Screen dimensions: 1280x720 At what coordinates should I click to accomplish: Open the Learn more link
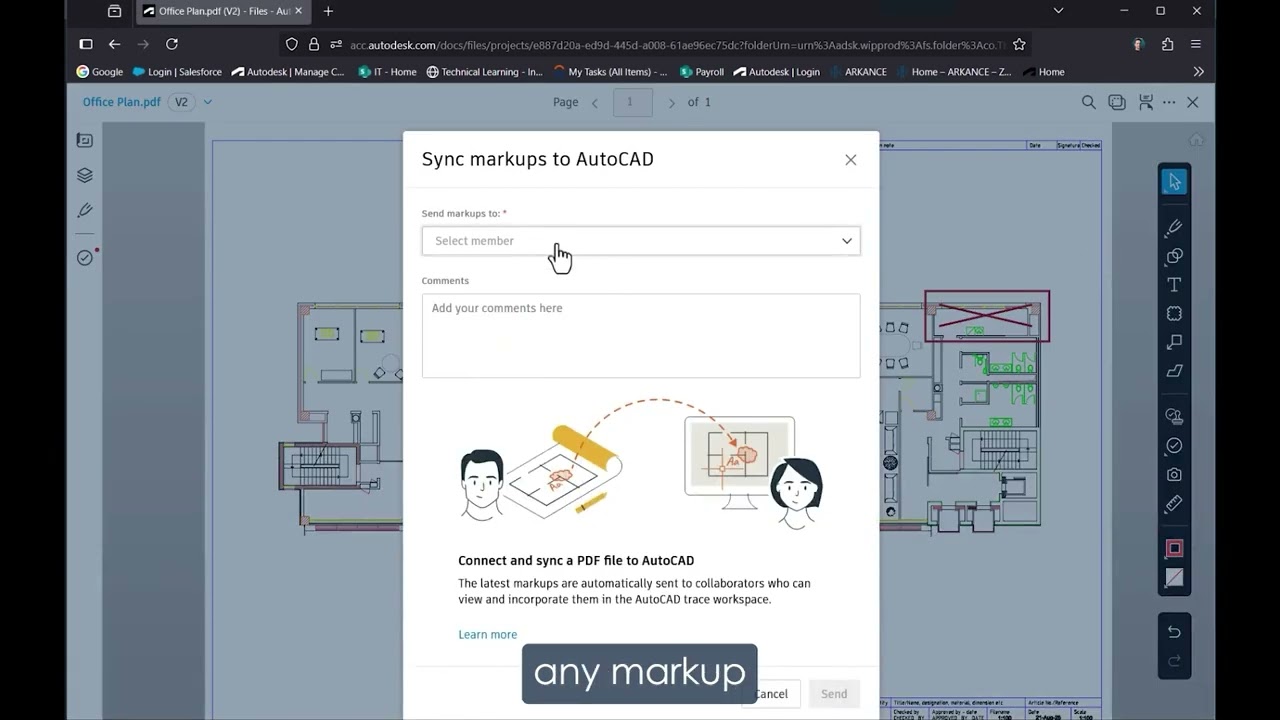point(488,634)
